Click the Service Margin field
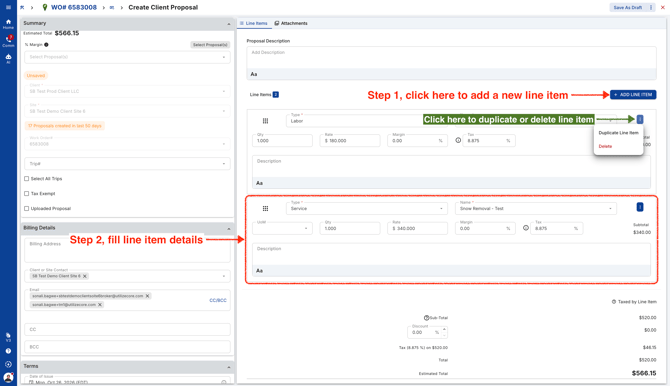The height and width of the screenshot is (386, 670). coord(485,228)
